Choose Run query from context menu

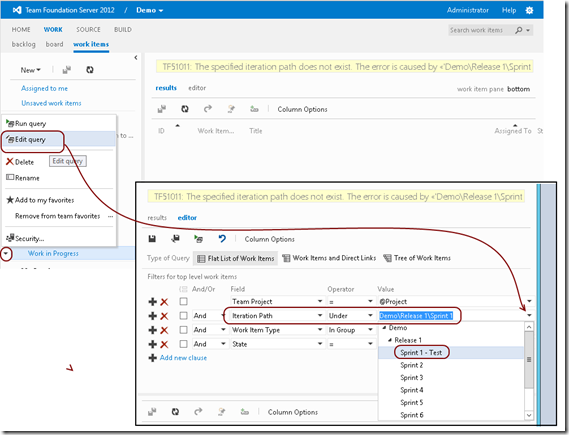click(26, 123)
